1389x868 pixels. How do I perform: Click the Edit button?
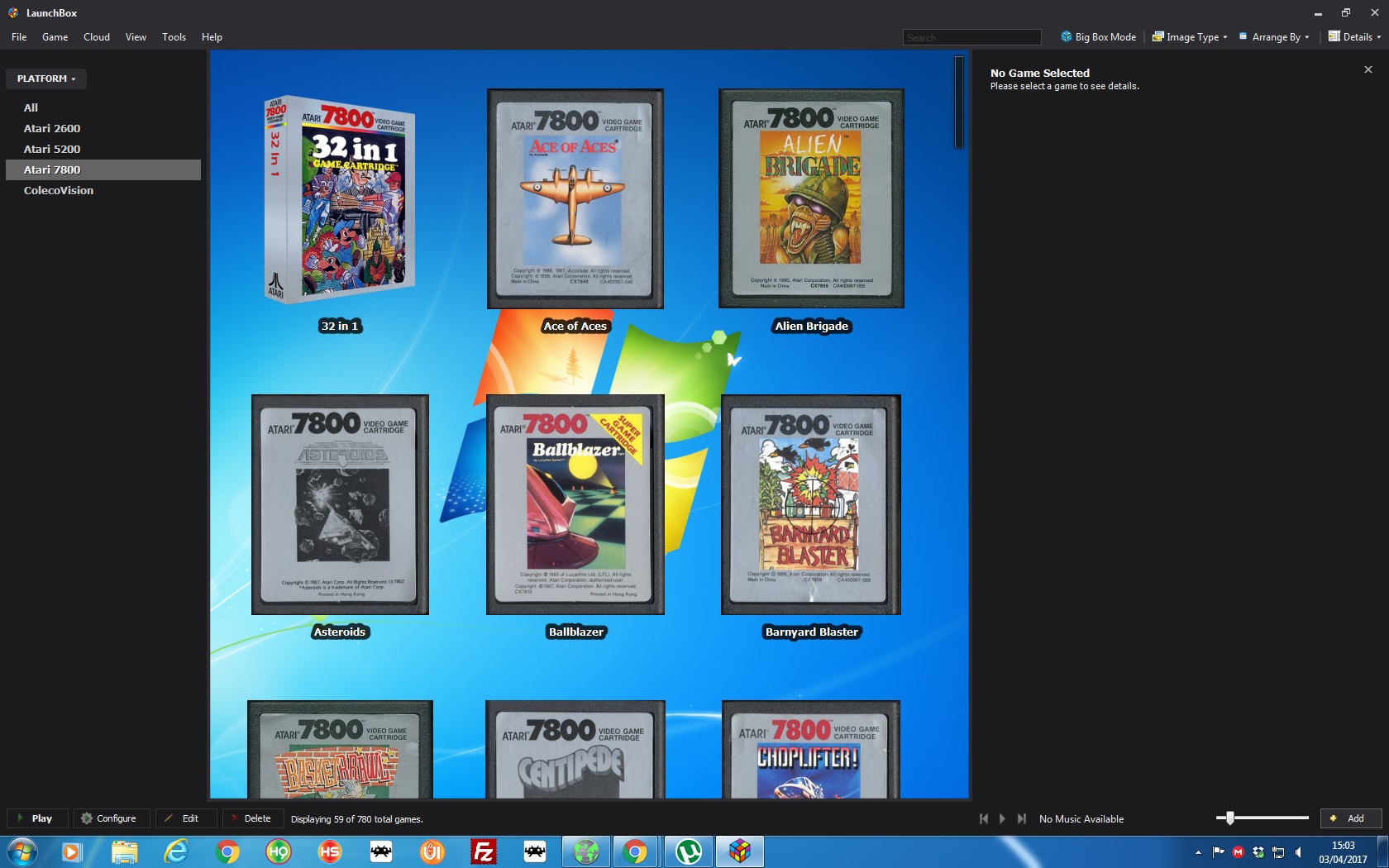point(186,818)
